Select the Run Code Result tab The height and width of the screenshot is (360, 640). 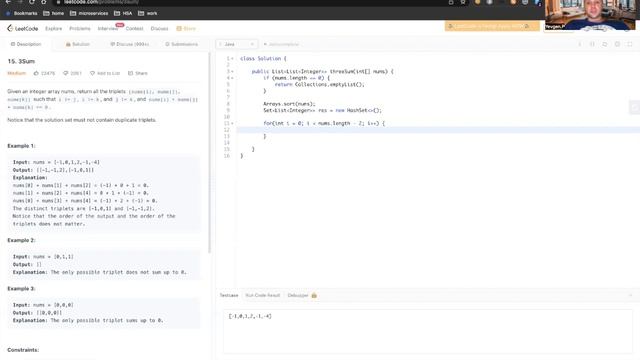click(x=262, y=295)
